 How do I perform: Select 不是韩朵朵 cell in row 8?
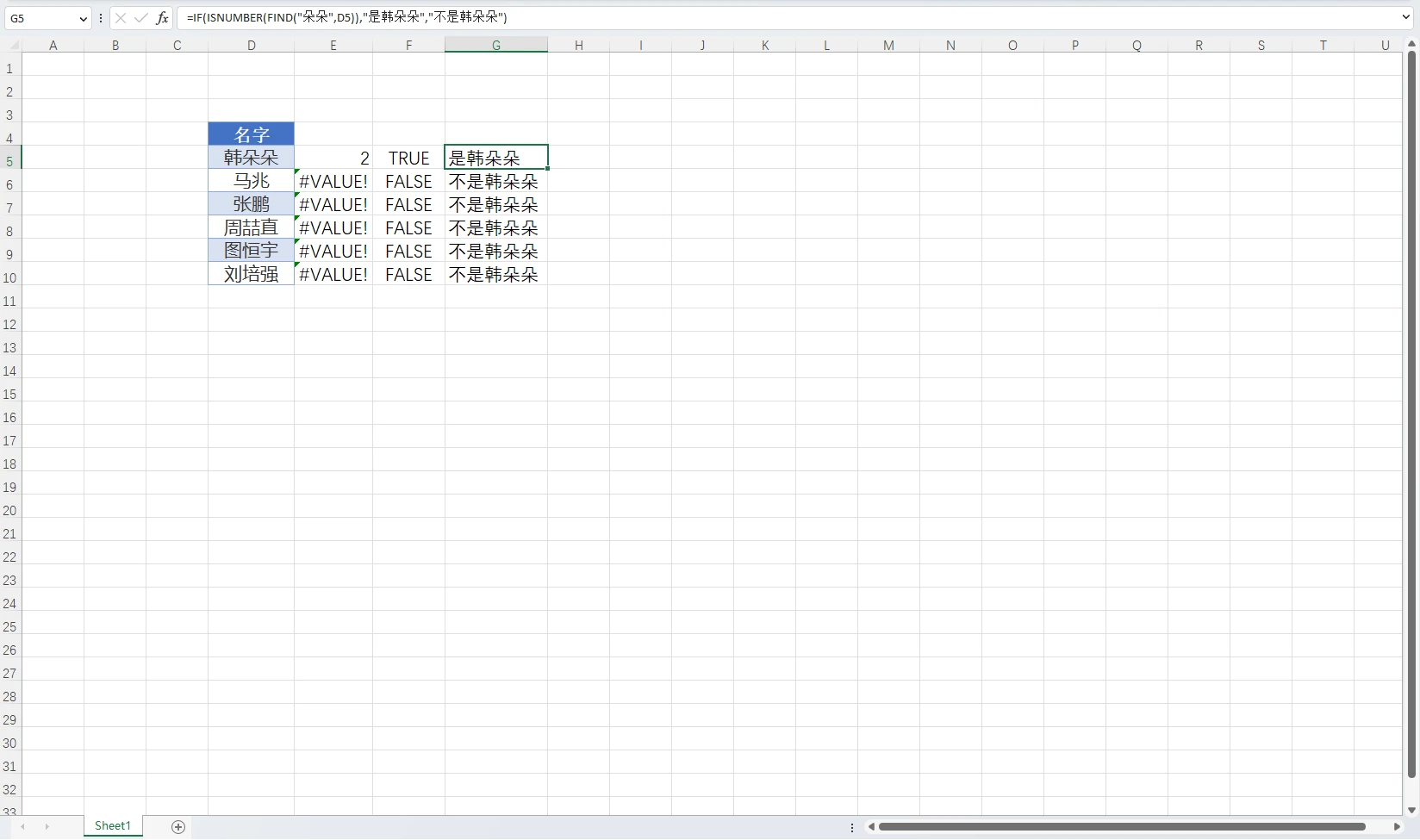(x=496, y=227)
